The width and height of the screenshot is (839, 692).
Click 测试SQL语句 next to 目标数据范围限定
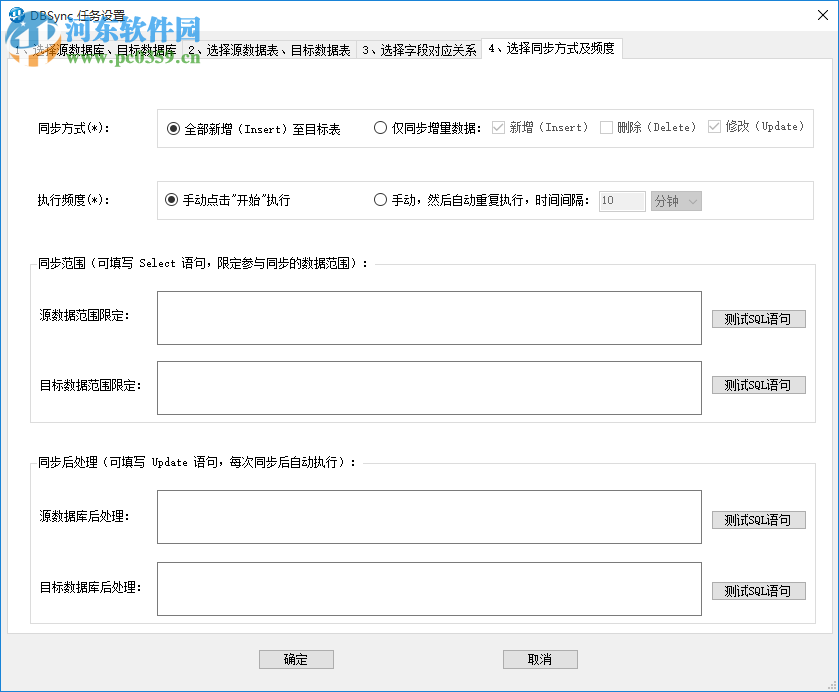[758, 384]
